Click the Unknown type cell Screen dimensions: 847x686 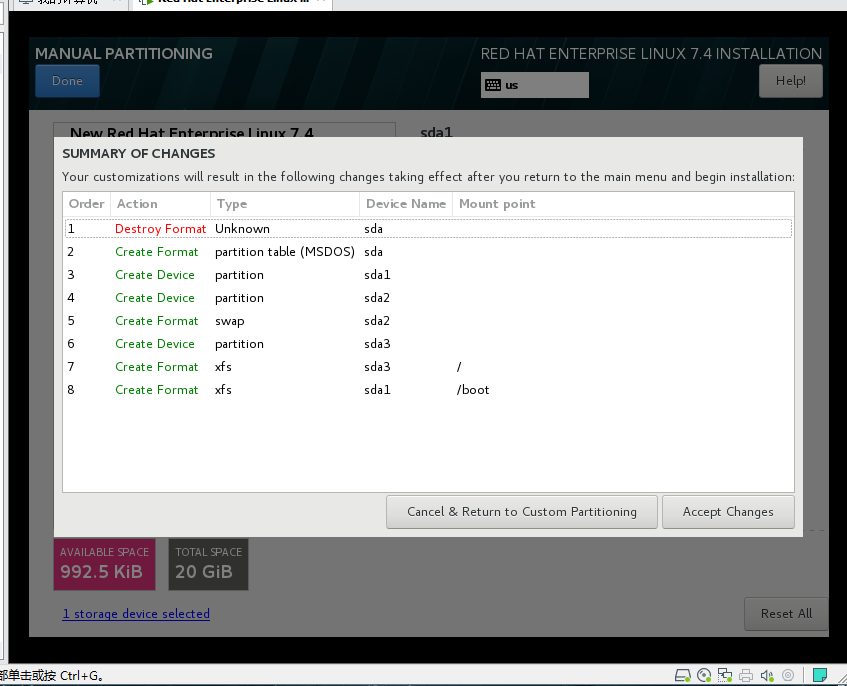tap(242, 229)
